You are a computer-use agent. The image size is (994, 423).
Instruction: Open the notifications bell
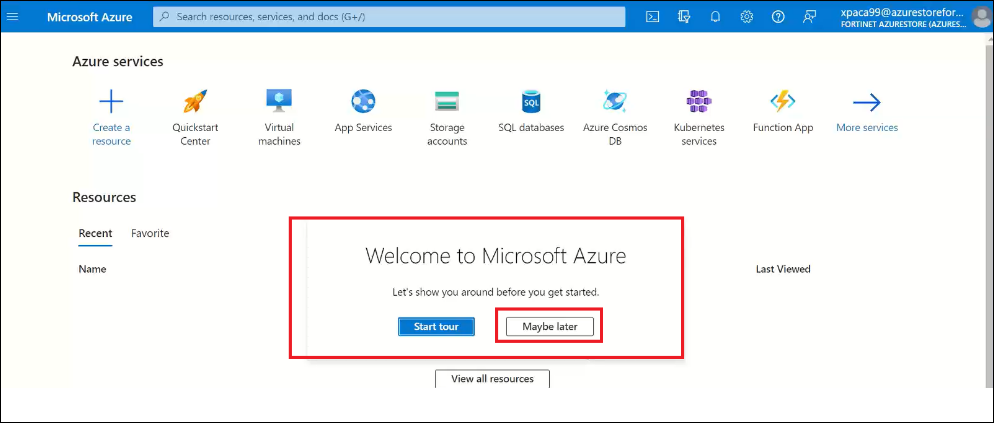pos(715,17)
